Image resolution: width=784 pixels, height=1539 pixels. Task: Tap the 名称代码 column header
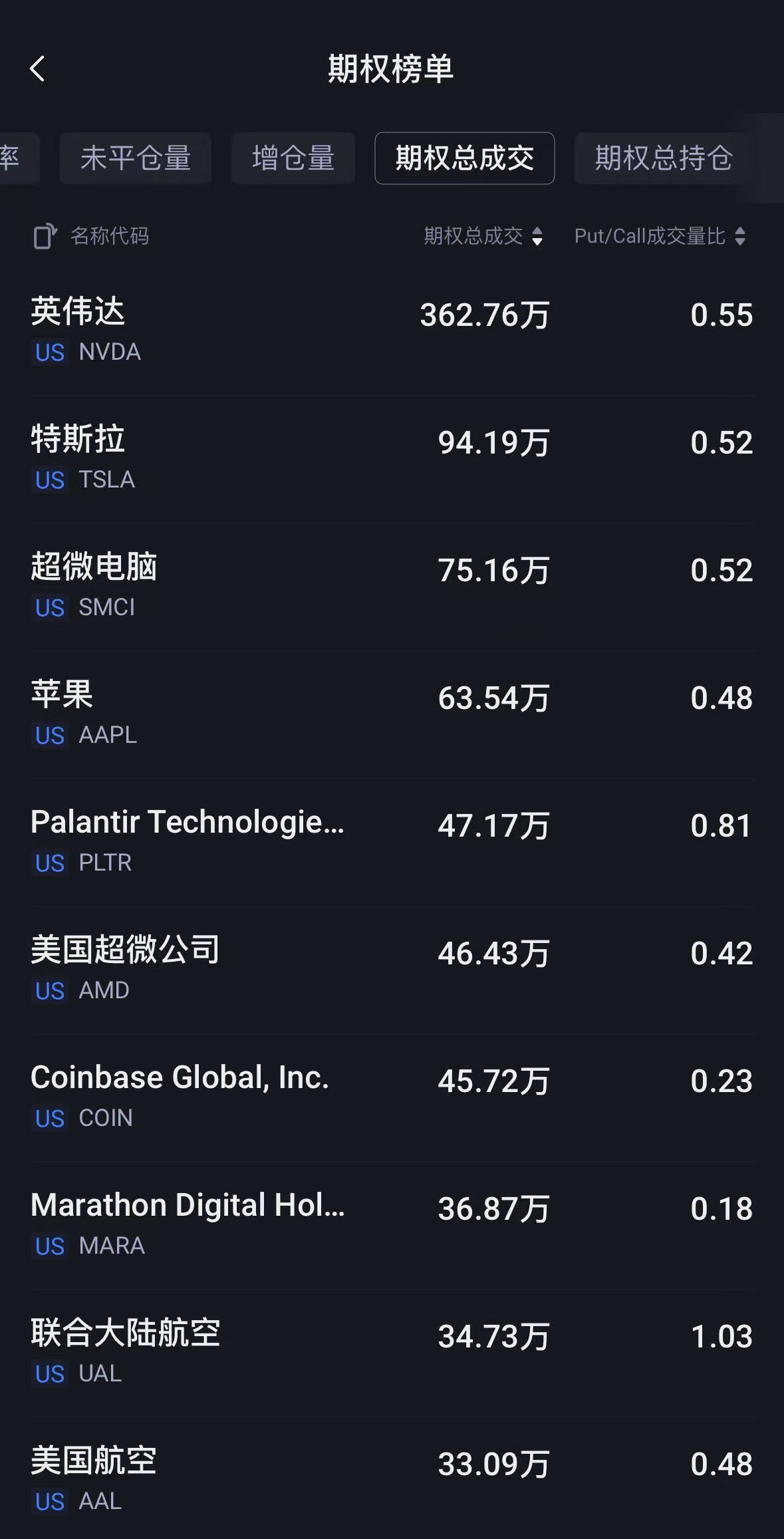[110, 236]
